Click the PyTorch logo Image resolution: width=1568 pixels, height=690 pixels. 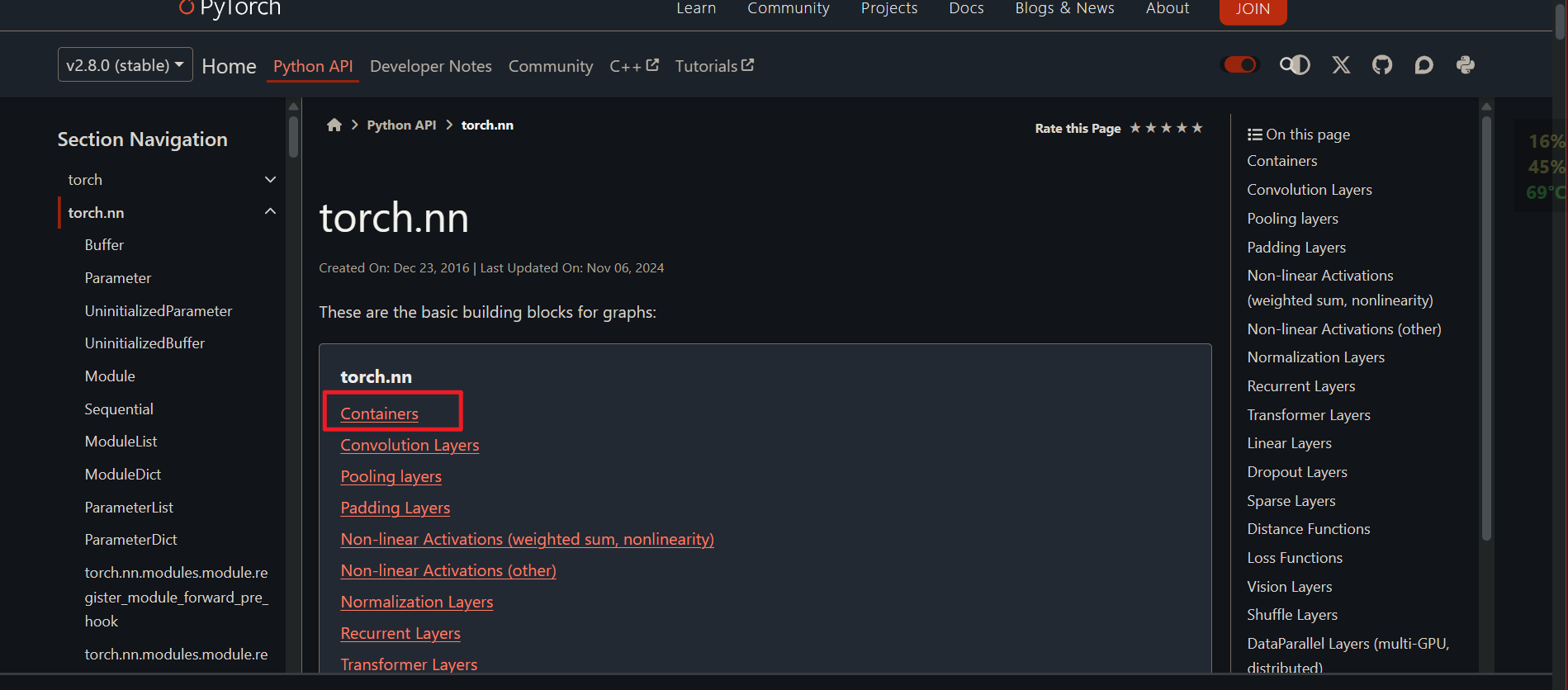(x=230, y=8)
